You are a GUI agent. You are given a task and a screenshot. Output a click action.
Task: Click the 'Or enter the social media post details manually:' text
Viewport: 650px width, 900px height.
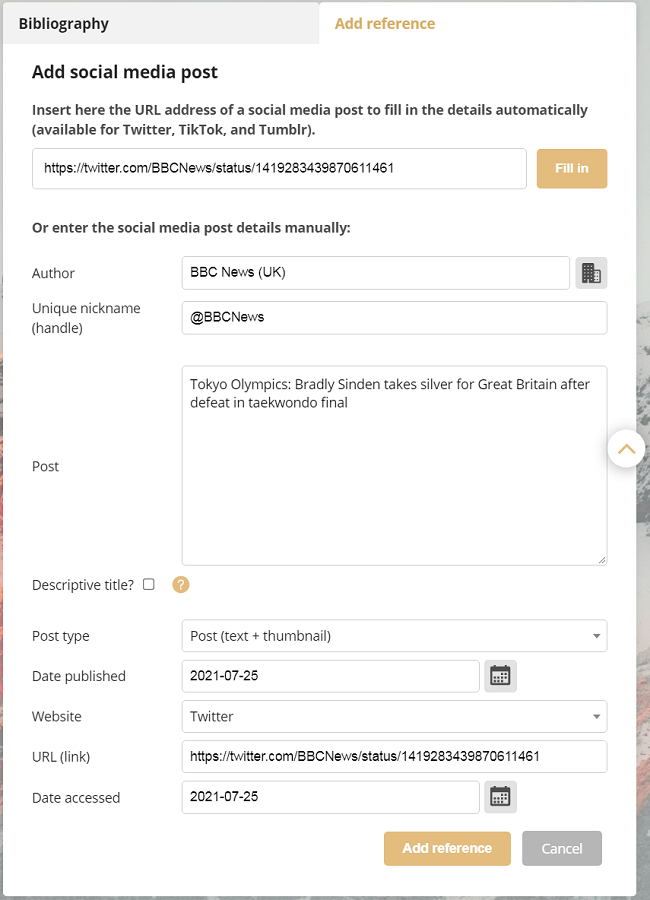191,228
